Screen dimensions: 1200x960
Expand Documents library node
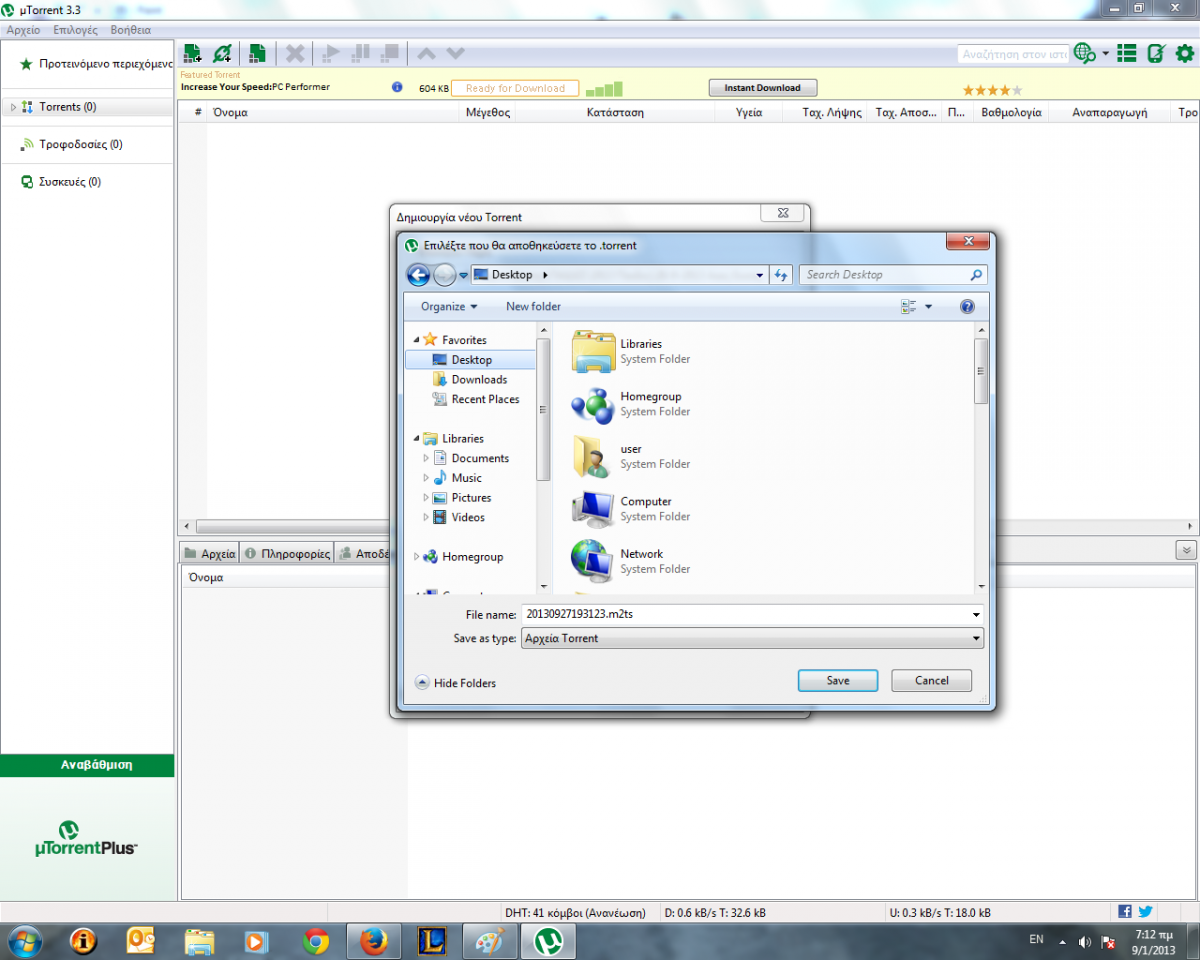tap(426, 458)
